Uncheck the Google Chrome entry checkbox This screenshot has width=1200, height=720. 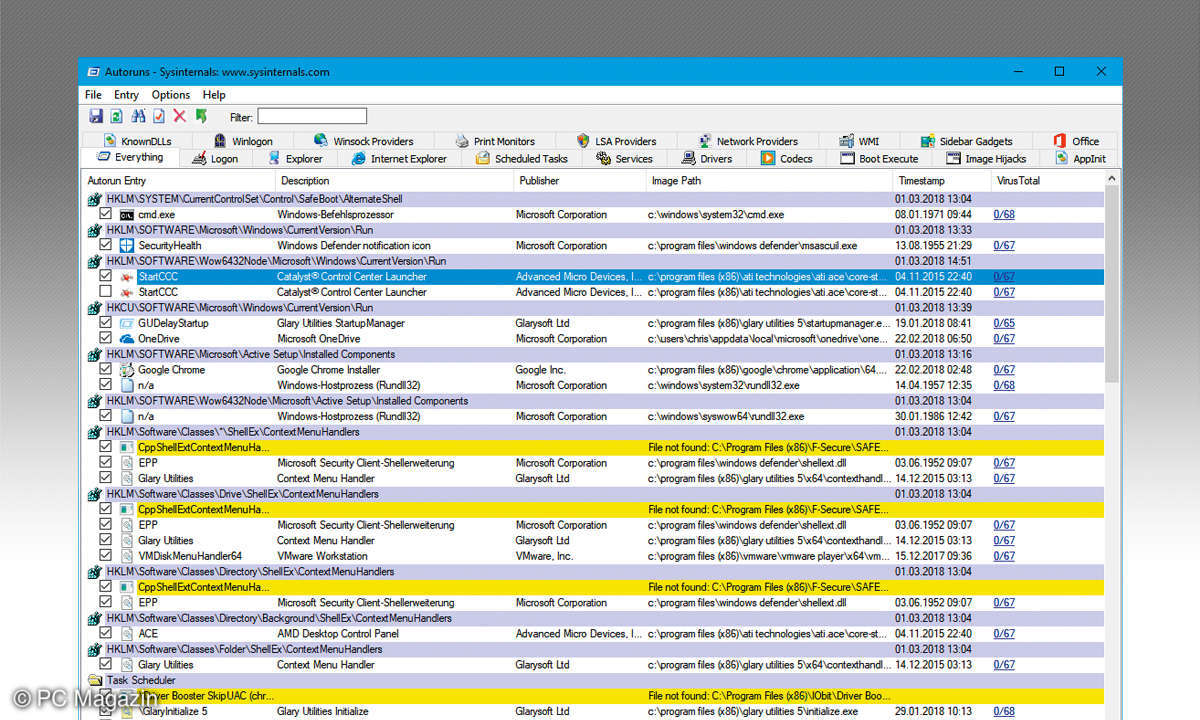[106, 370]
